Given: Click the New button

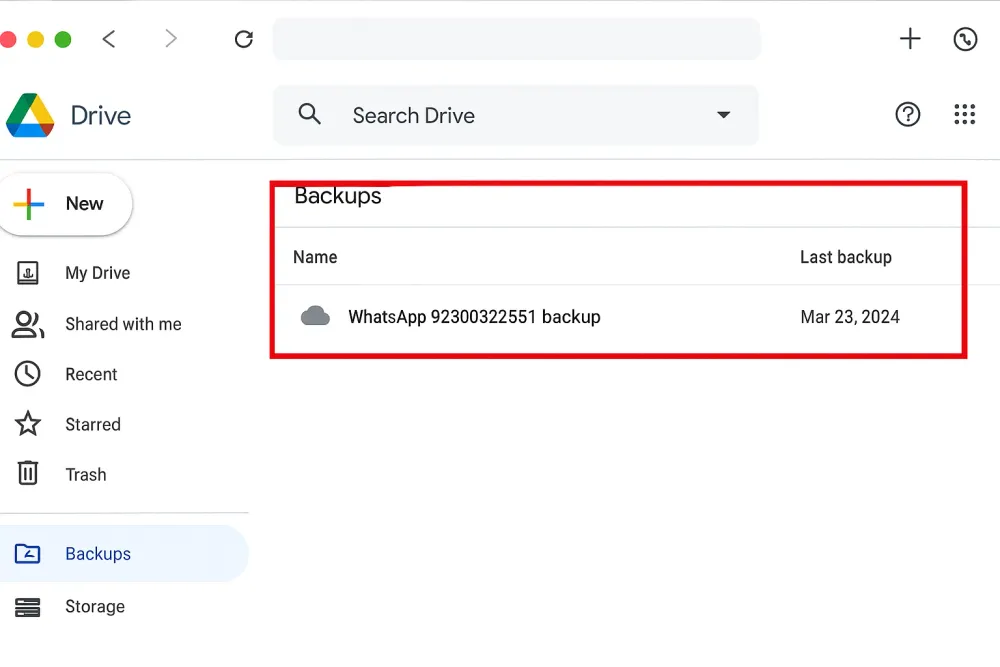Looking at the screenshot, I should (x=66, y=204).
